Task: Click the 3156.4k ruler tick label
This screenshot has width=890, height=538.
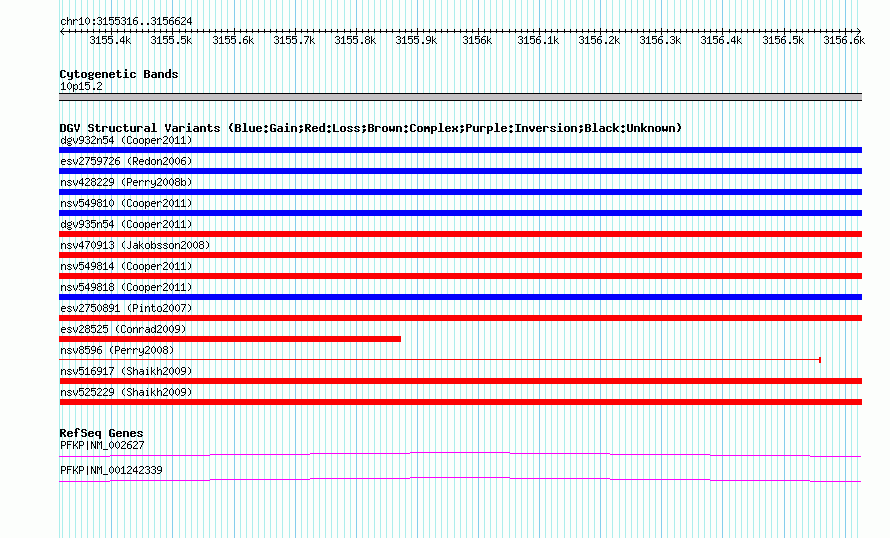Action: [721, 40]
